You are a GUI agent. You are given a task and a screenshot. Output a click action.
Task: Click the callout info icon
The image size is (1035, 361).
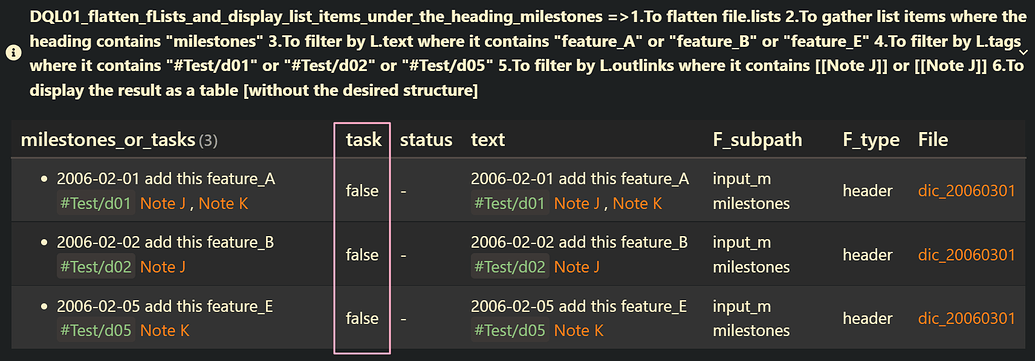[12, 53]
